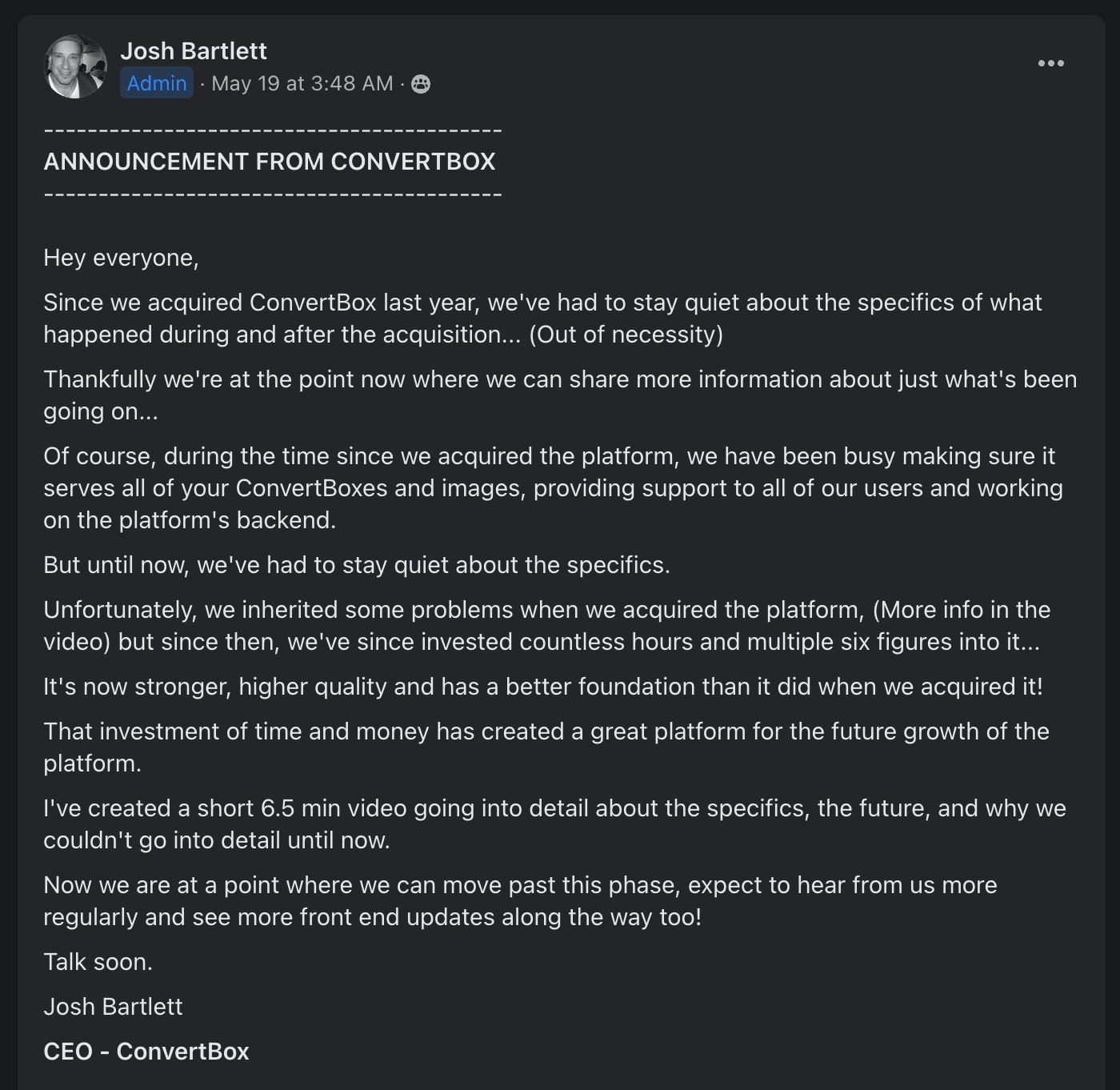
Task: Click the "Talk soon." closing line
Action: (x=98, y=962)
